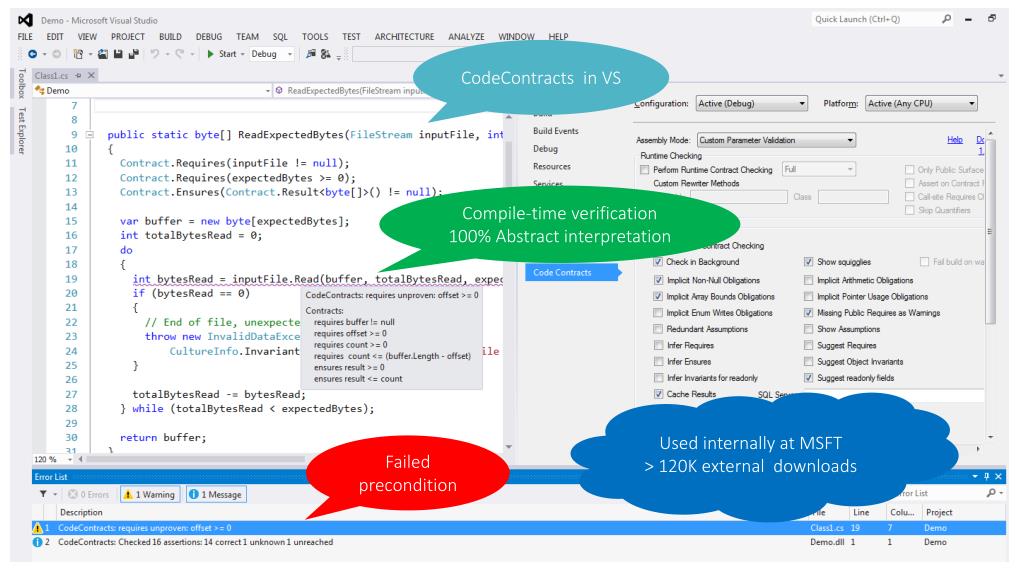Uncheck Implicit Array Bounds Obligations

click(x=658, y=296)
